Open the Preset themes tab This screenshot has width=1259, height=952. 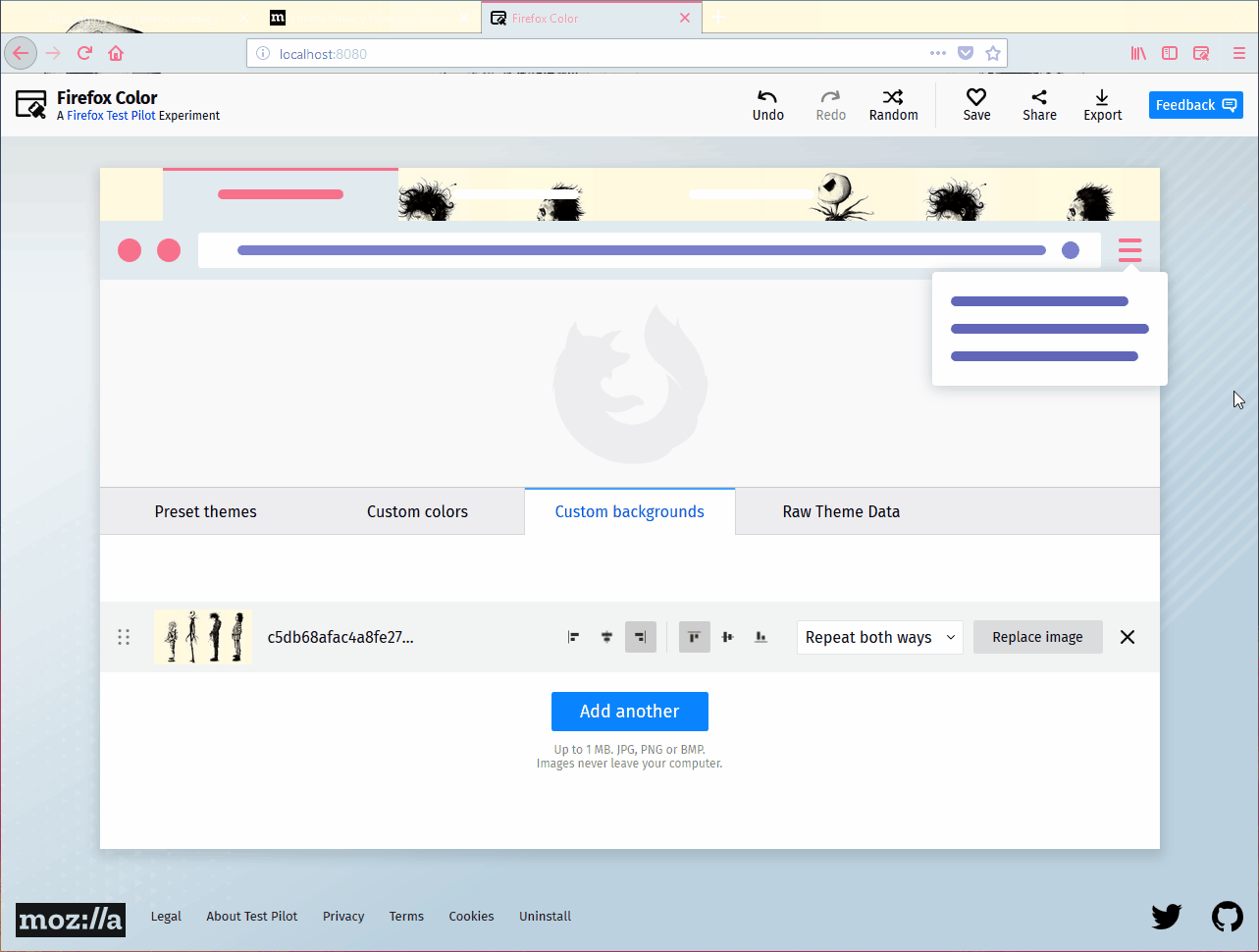(206, 511)
